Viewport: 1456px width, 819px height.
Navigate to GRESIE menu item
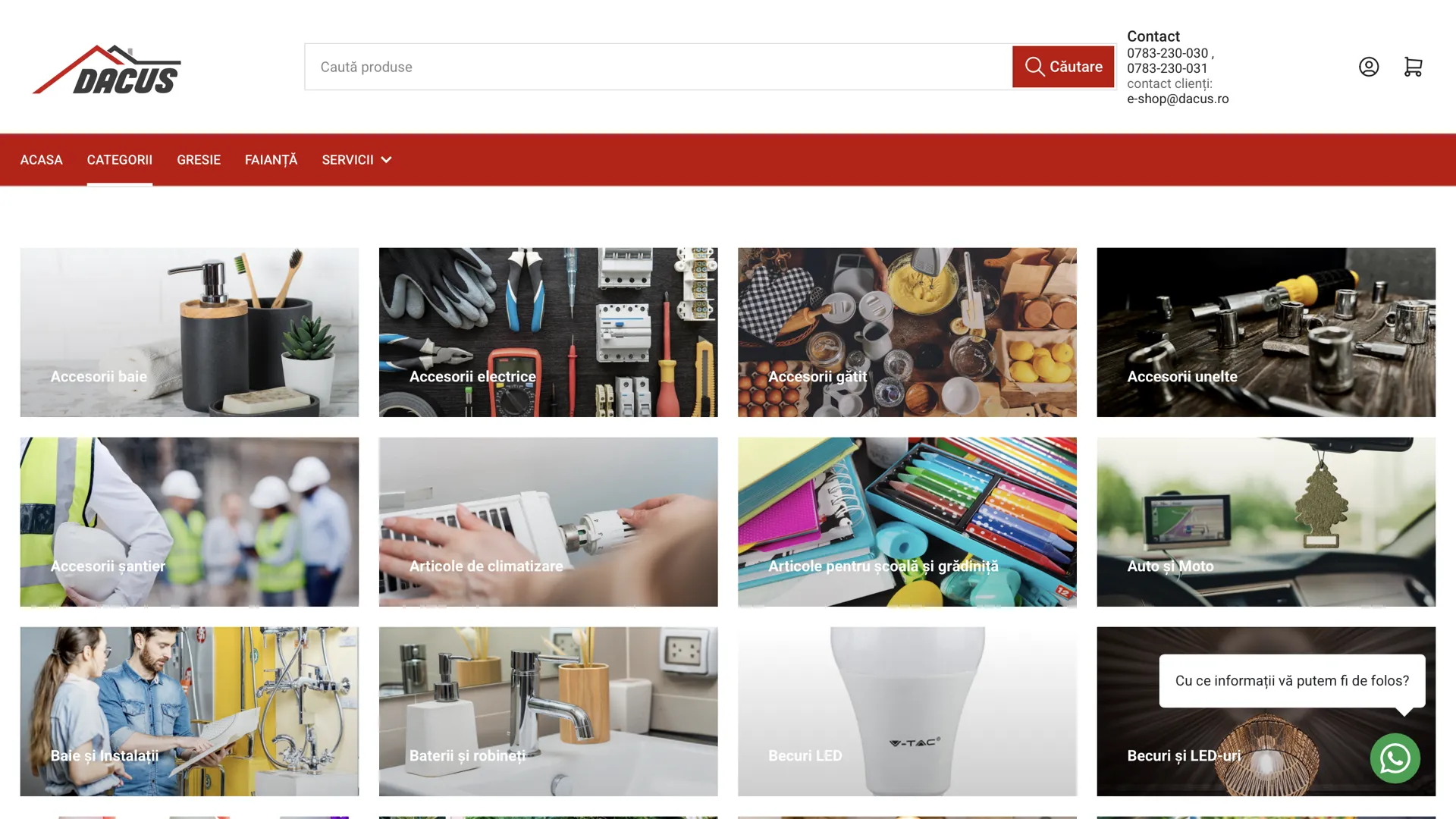(199, 160)
